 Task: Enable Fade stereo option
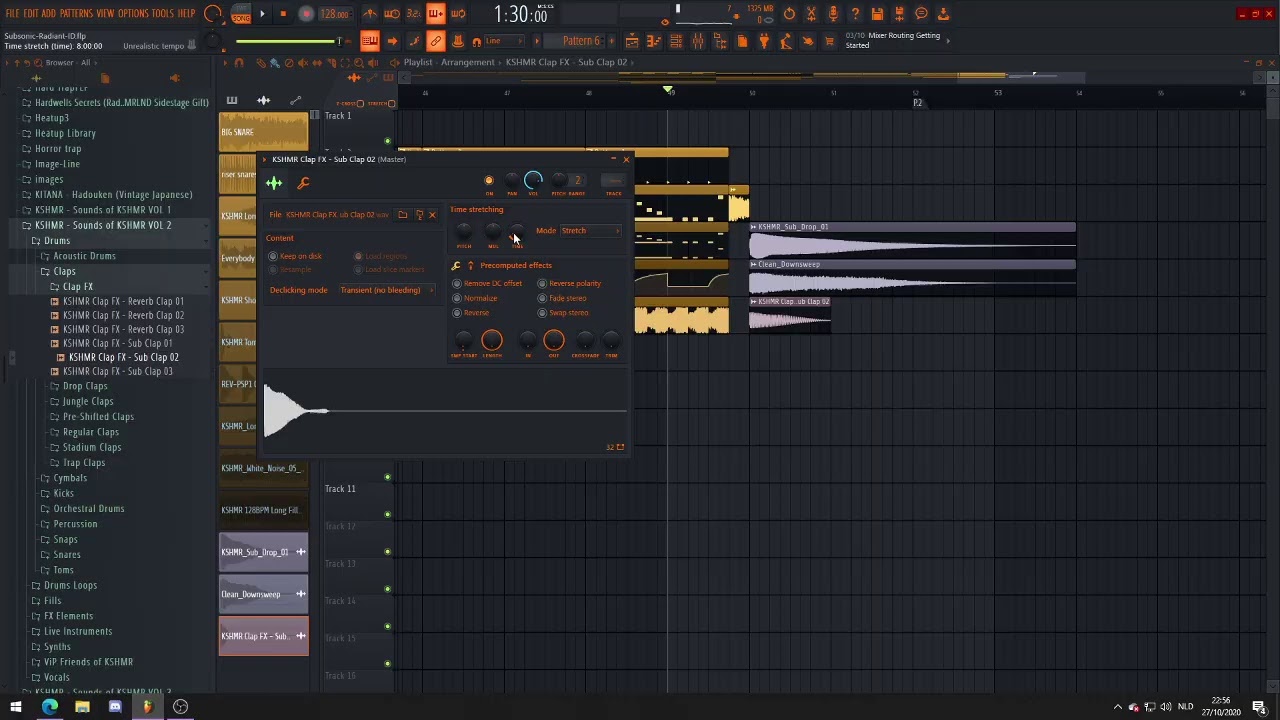click(x=562, y=298)
